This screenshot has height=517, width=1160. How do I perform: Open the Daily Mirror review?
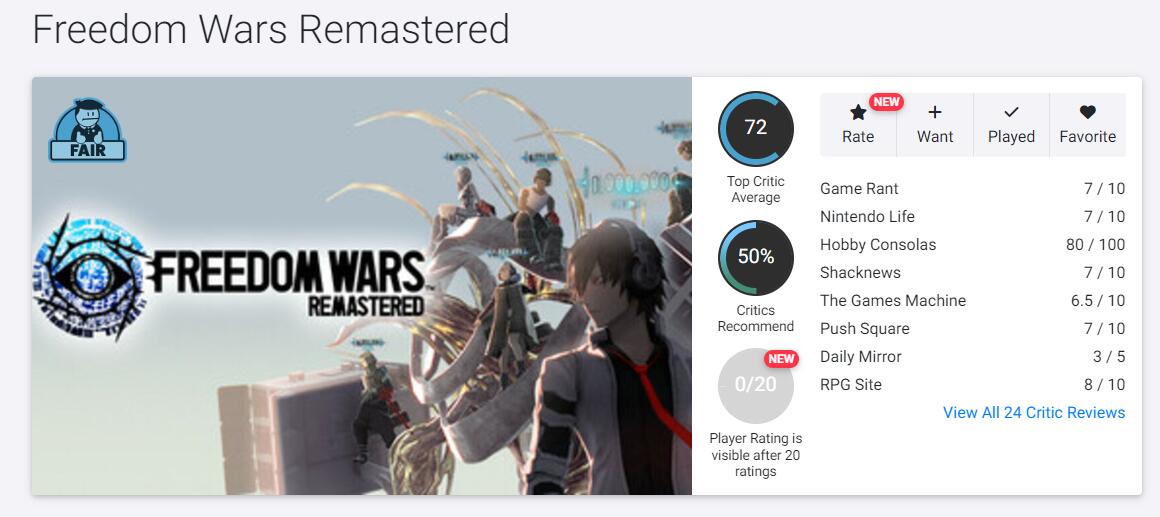(x=861, y=357)
